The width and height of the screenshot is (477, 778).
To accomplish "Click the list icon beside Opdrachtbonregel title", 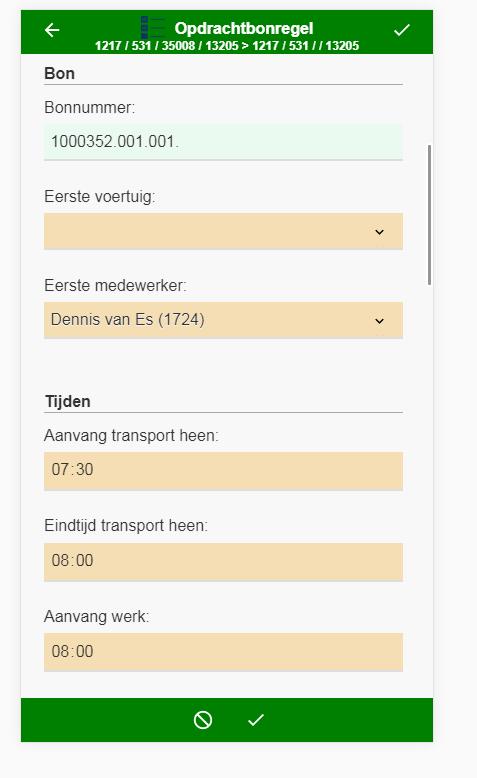I will [153, 27].
